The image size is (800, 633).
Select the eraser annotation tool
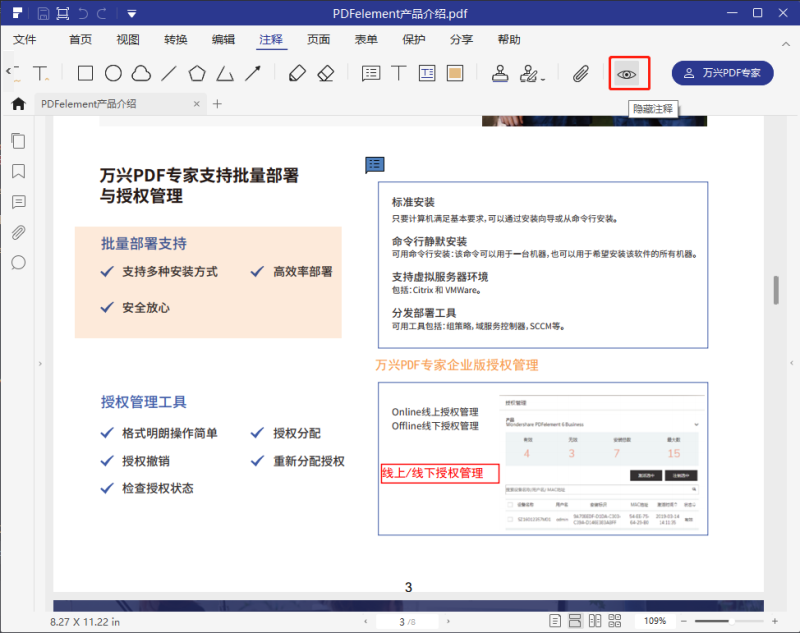pos(325,73)
